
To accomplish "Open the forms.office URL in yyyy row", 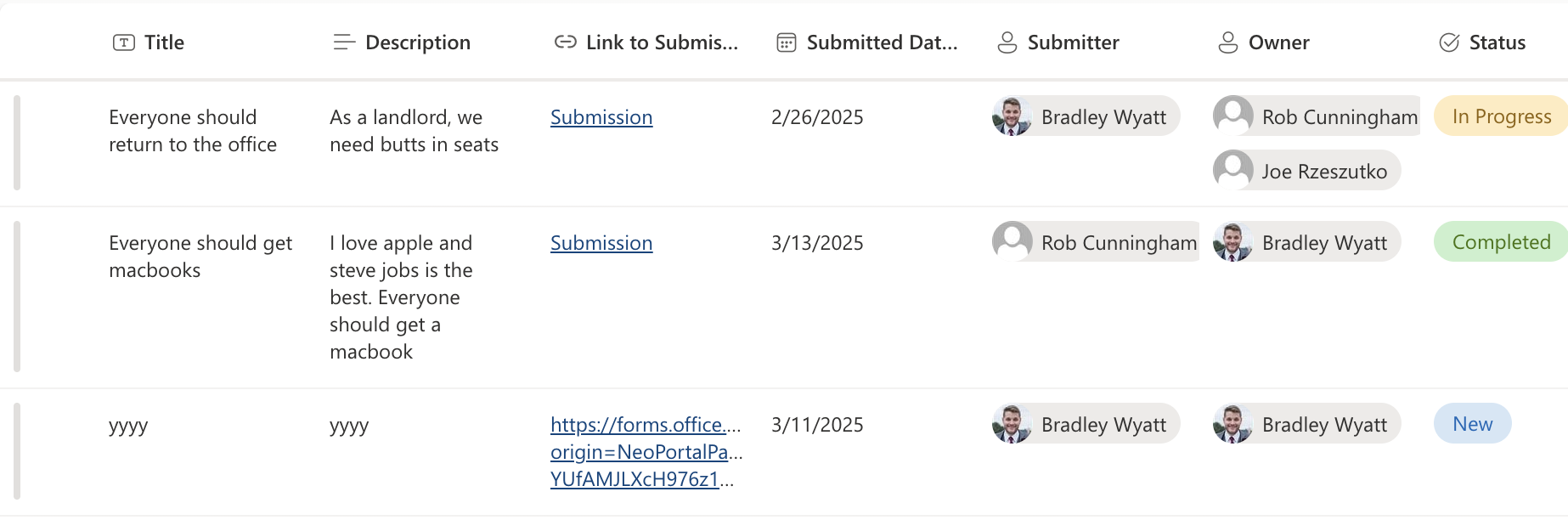I will point(646,452).
